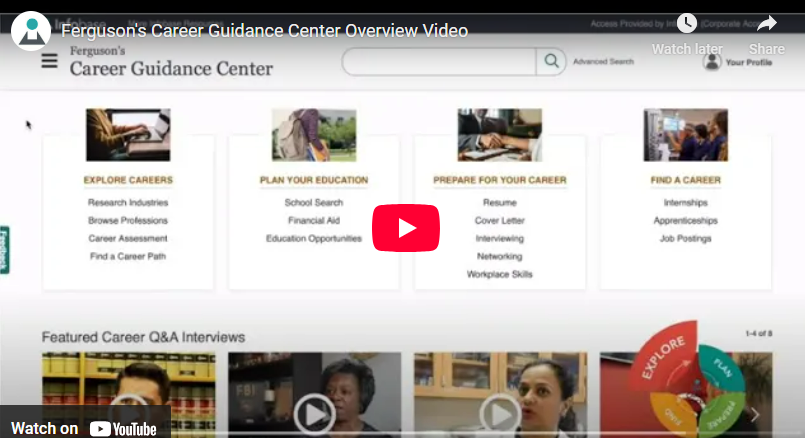The width and height of the screenshot is (805, 438).
Task: Open Internships link
Action: coord(685,202)
